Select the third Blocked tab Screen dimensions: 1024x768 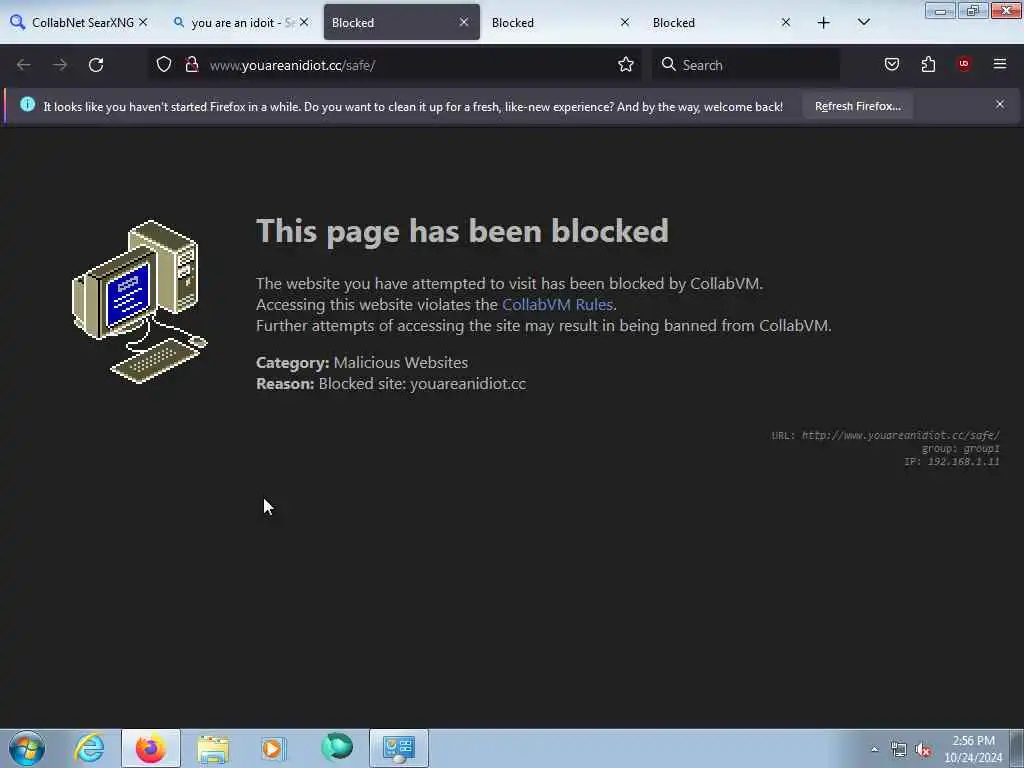722,23
